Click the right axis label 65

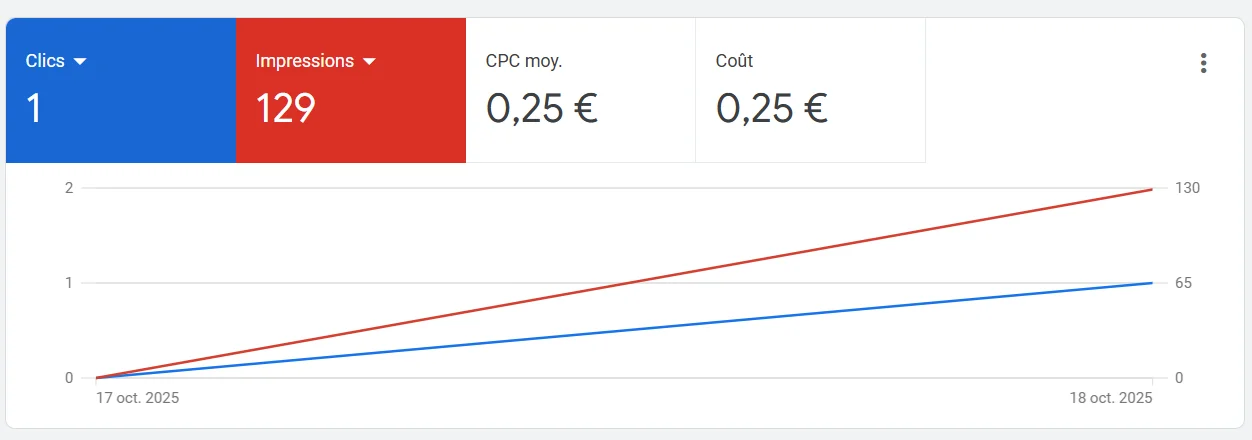point(1183,283)
